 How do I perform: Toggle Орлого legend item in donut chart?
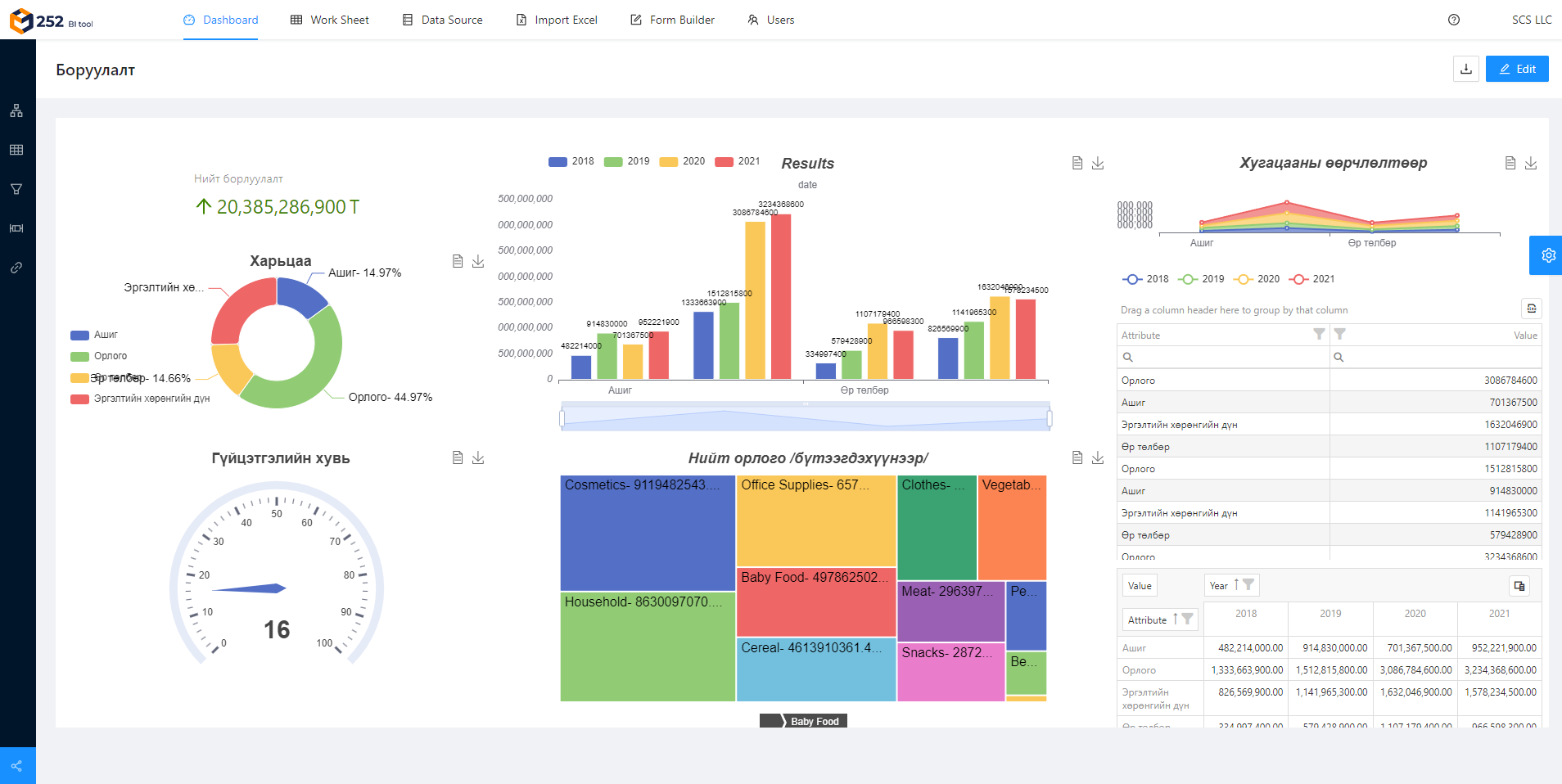pyautogui.click(x=99, y=356)
